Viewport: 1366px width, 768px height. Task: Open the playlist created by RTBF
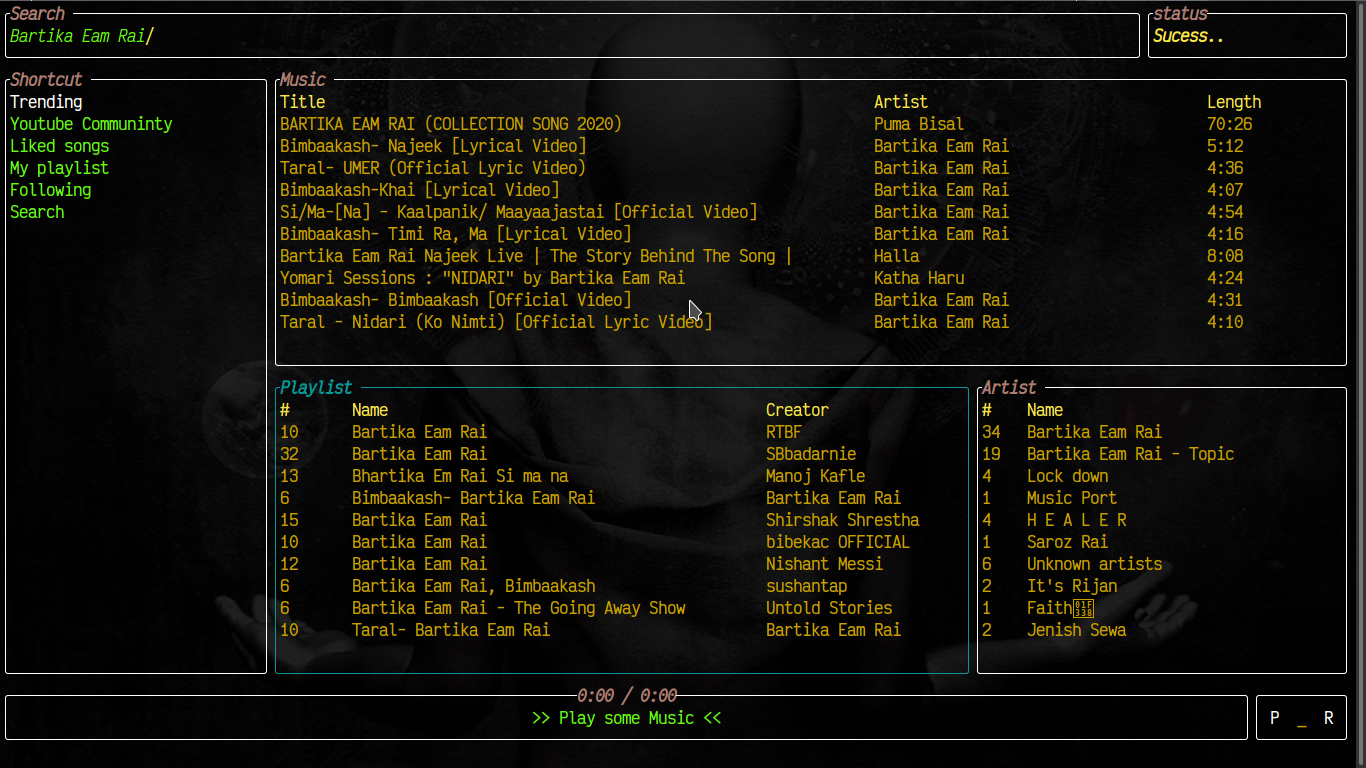(419, 432)
